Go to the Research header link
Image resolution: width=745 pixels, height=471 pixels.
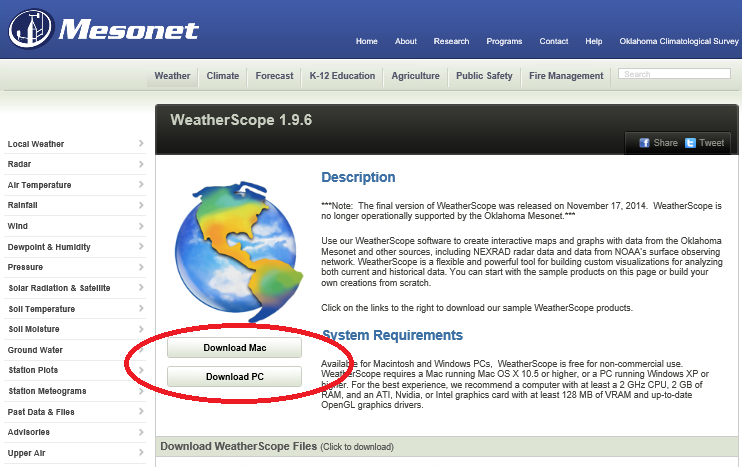451,42
